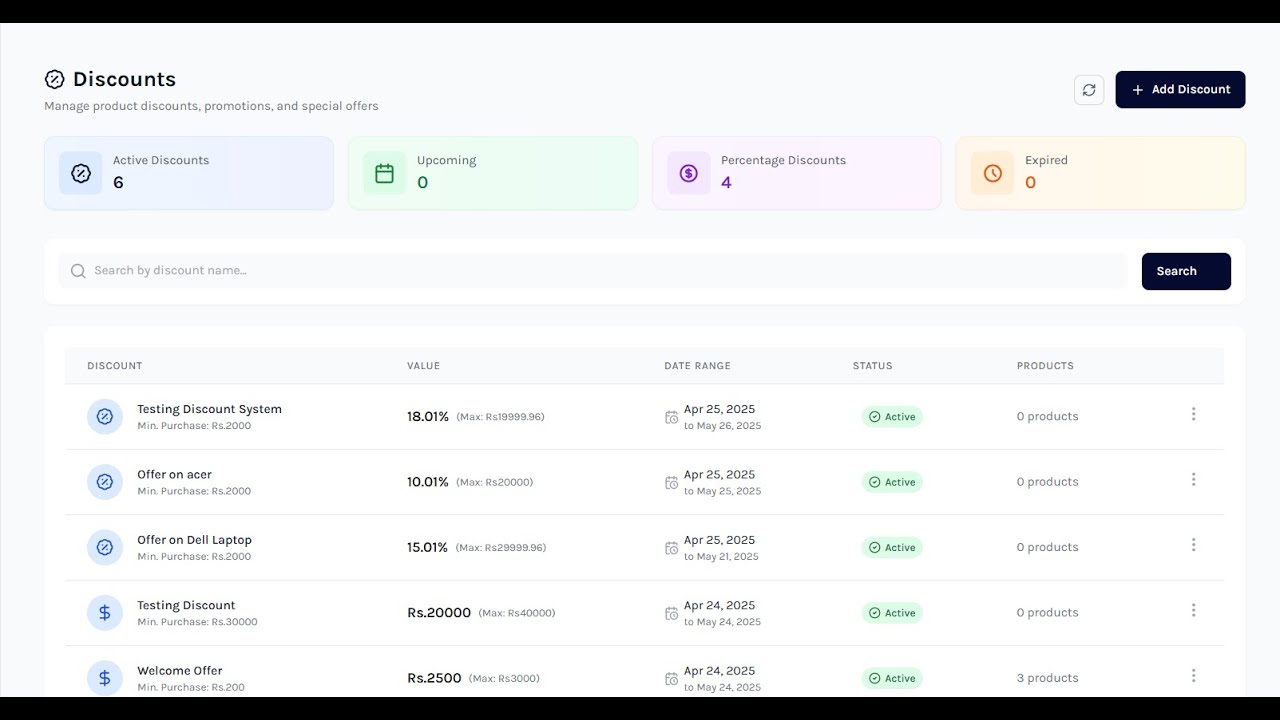The image size is (1280, 720).
Task: Click the magnifier icon in search field
Action: 78,271
